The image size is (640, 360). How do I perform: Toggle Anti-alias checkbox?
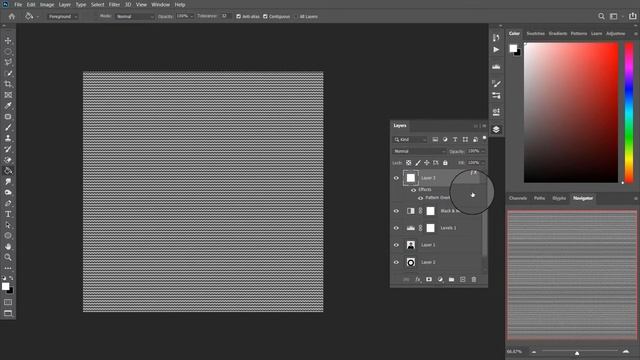[238, 17]
